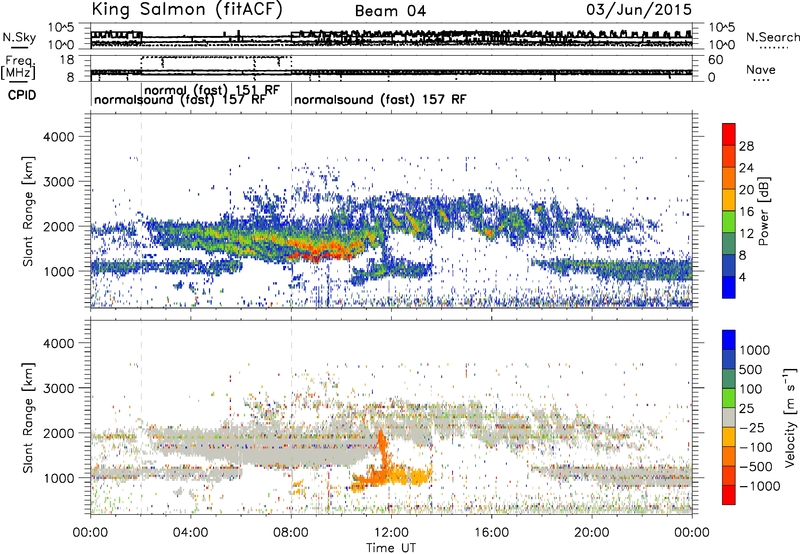Screen dimensions: 800x554
Task: Click the blue bottom Power colorbar segment
Action: (x=729, y=287)
